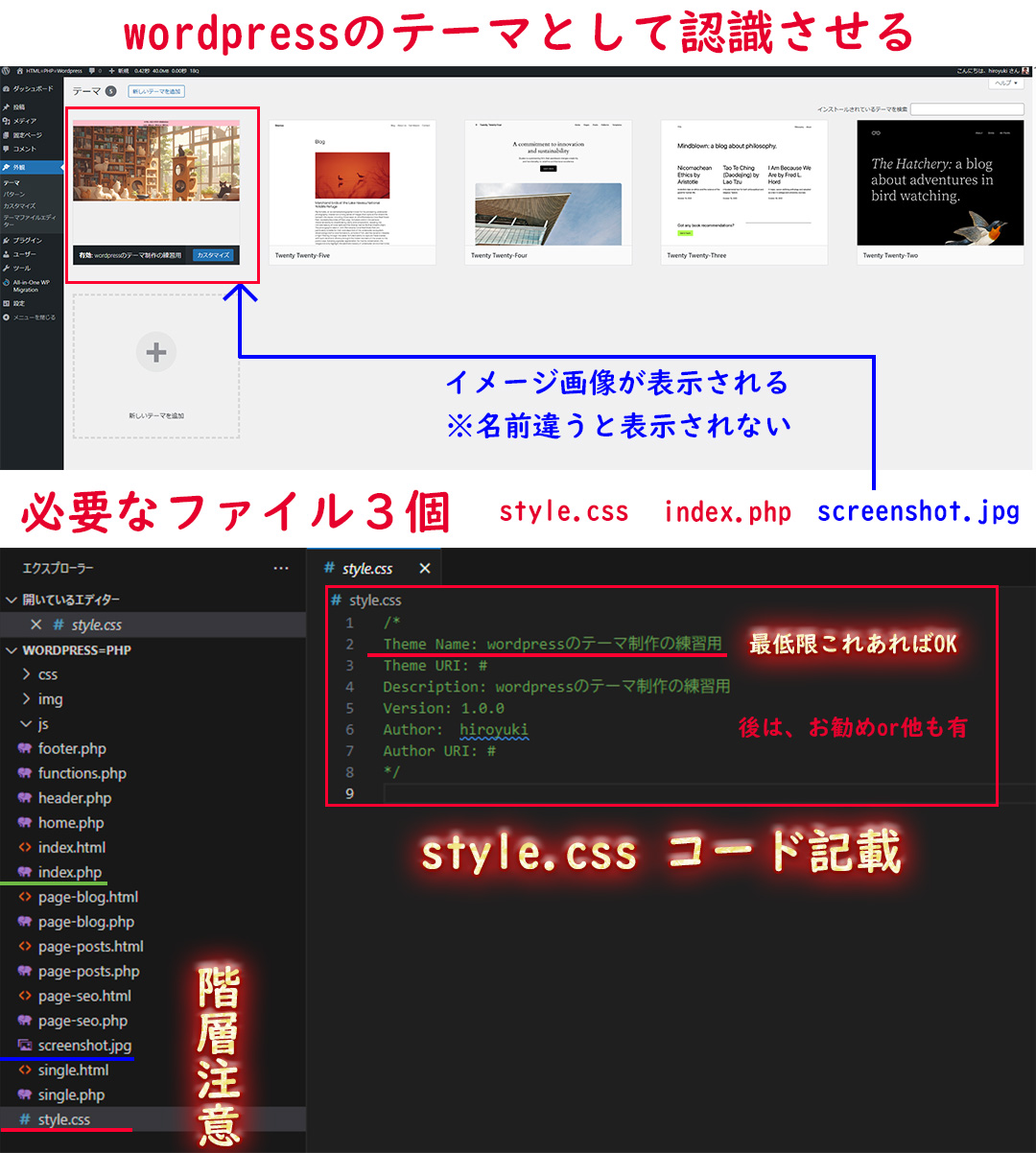Open explorer more actions ellipsis in VS Code
Image resolution: width=1036 pixels, height=1153 pixels.
(x=281, y=568)
